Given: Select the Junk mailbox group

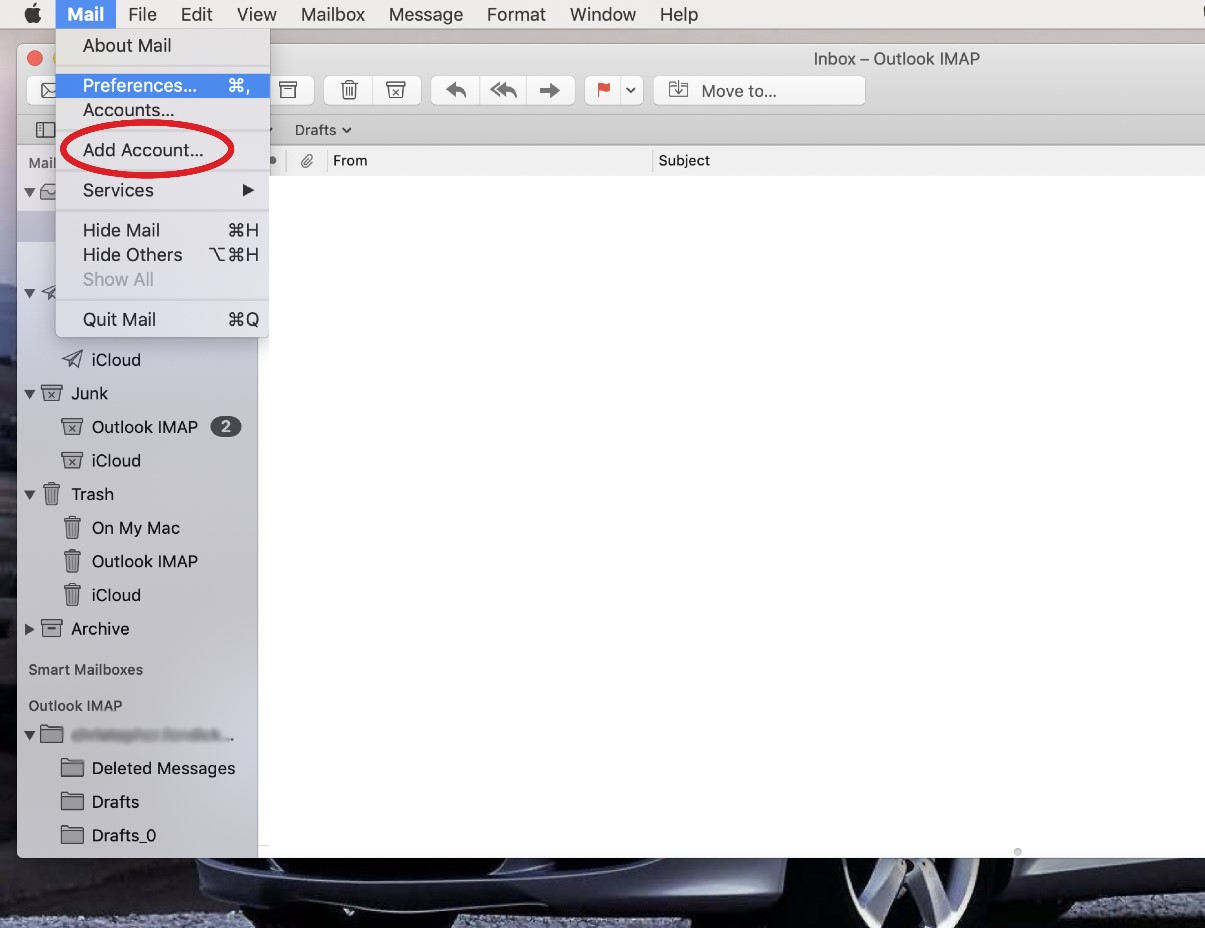Looking at the screenshot, I should point(89,394).
